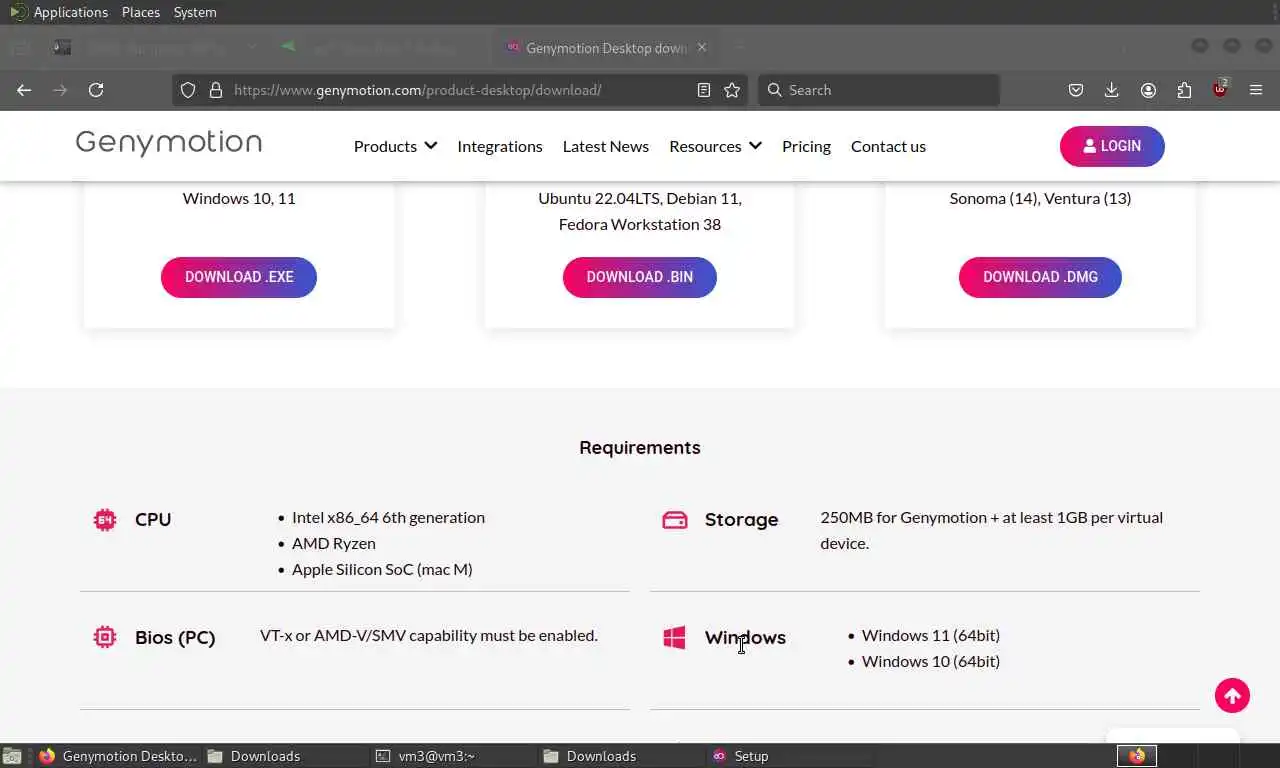
Task: Click 'Windows 10, 11' card text
Action: 239,198
